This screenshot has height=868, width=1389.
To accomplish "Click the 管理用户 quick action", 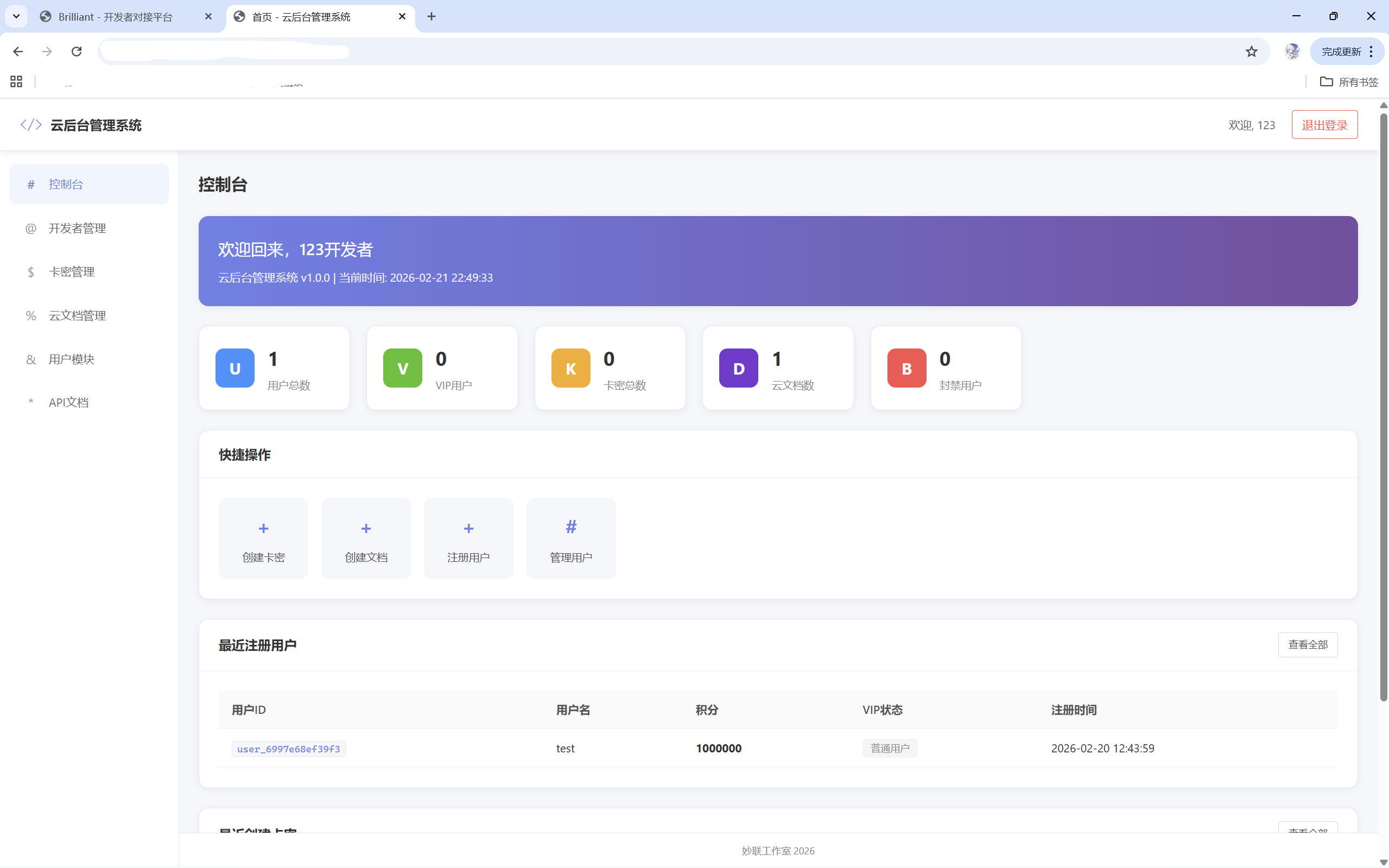I will pos(570,538).
